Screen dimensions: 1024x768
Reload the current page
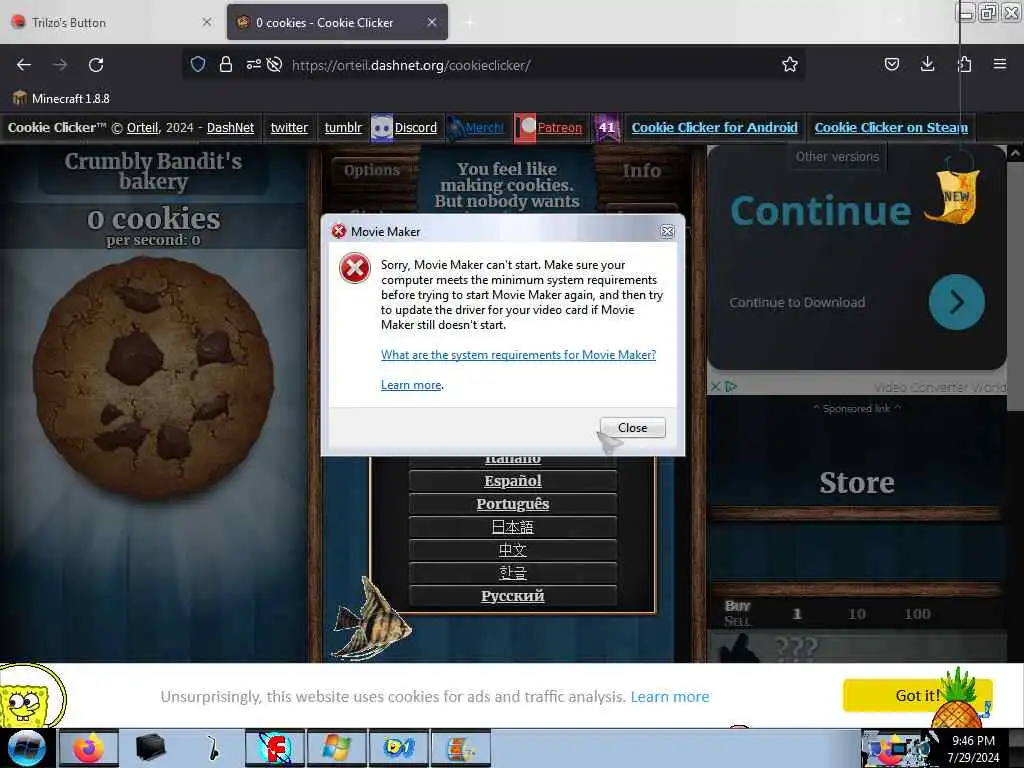[96, 65]
